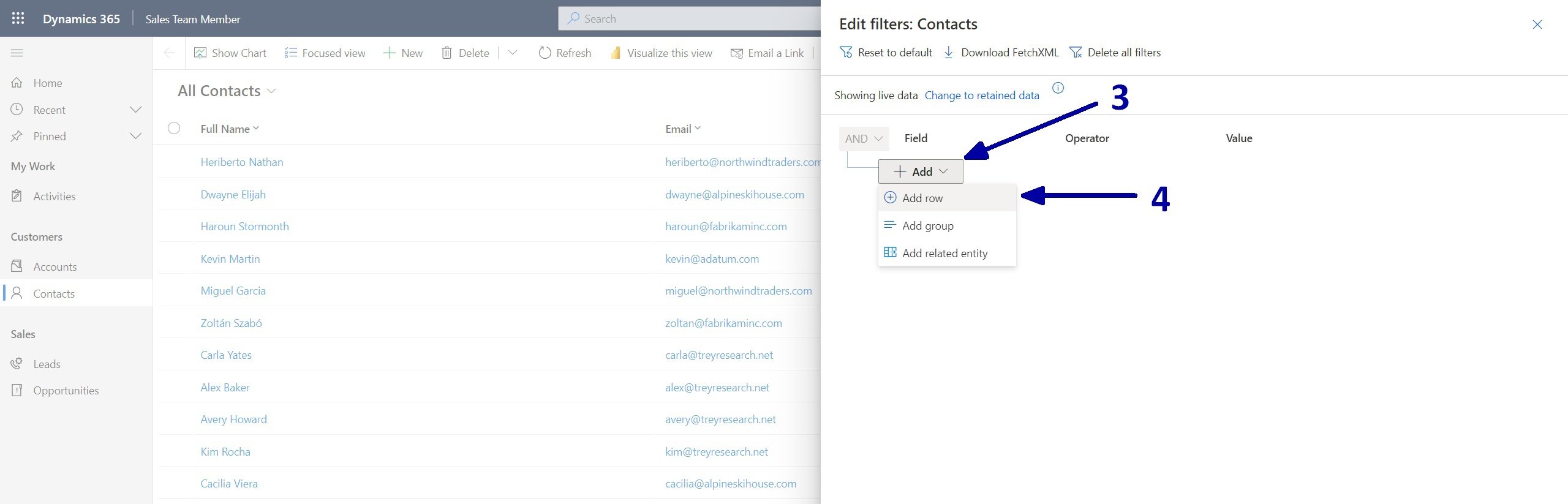Open Cacilia Viera contact
This screenshot has width=1568, height=504.
pyautogui.click(x=228, y=483)
